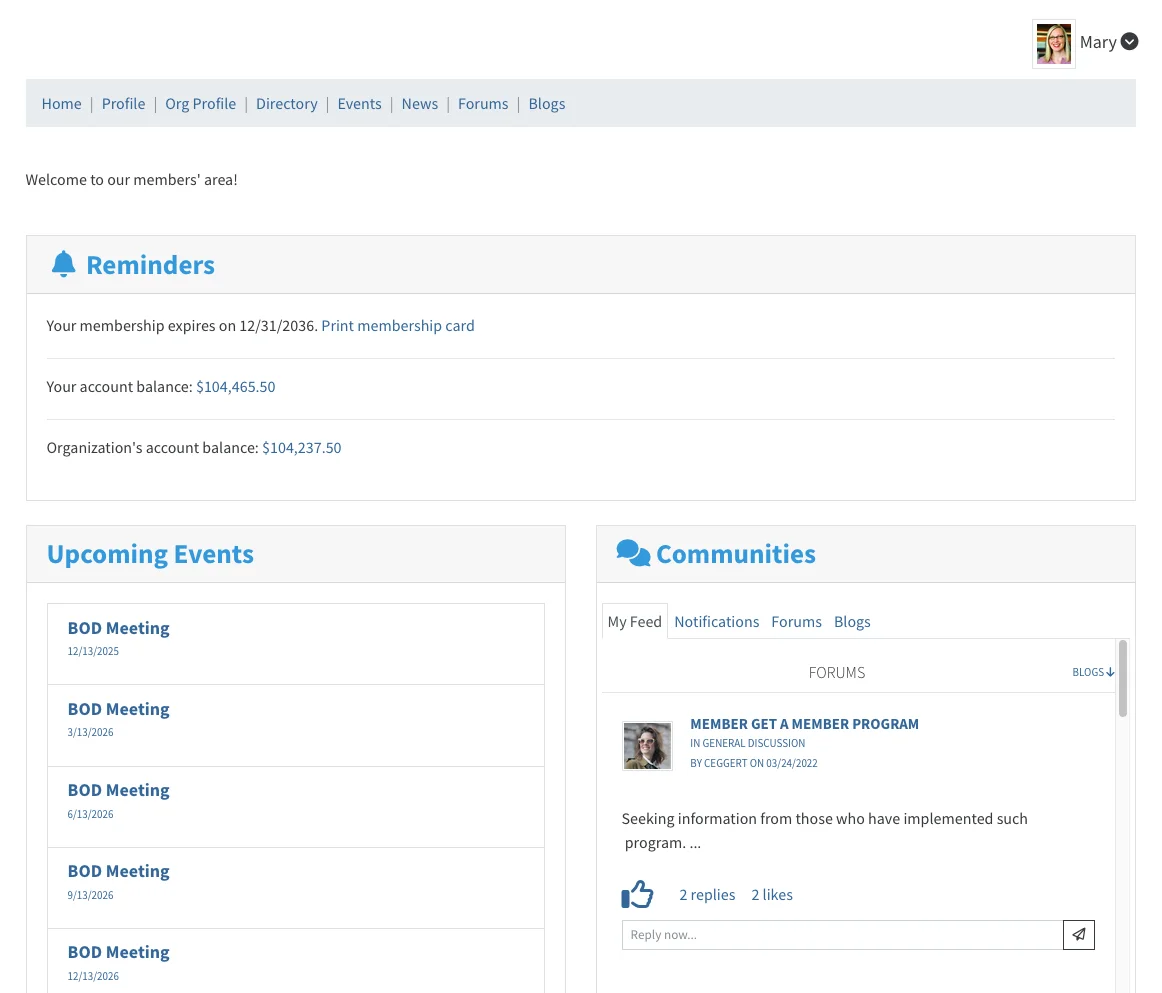
Task: Open your account balance $104,465.50
Action: pos(235,387)
